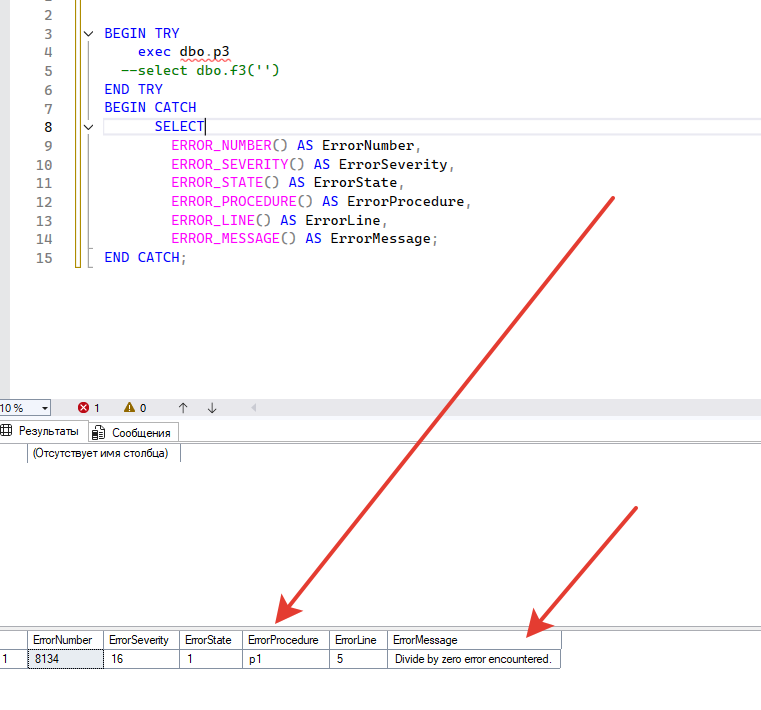Go to next issue with down arrow
Screen dimensions: 761x710
[x=212, y=408]
